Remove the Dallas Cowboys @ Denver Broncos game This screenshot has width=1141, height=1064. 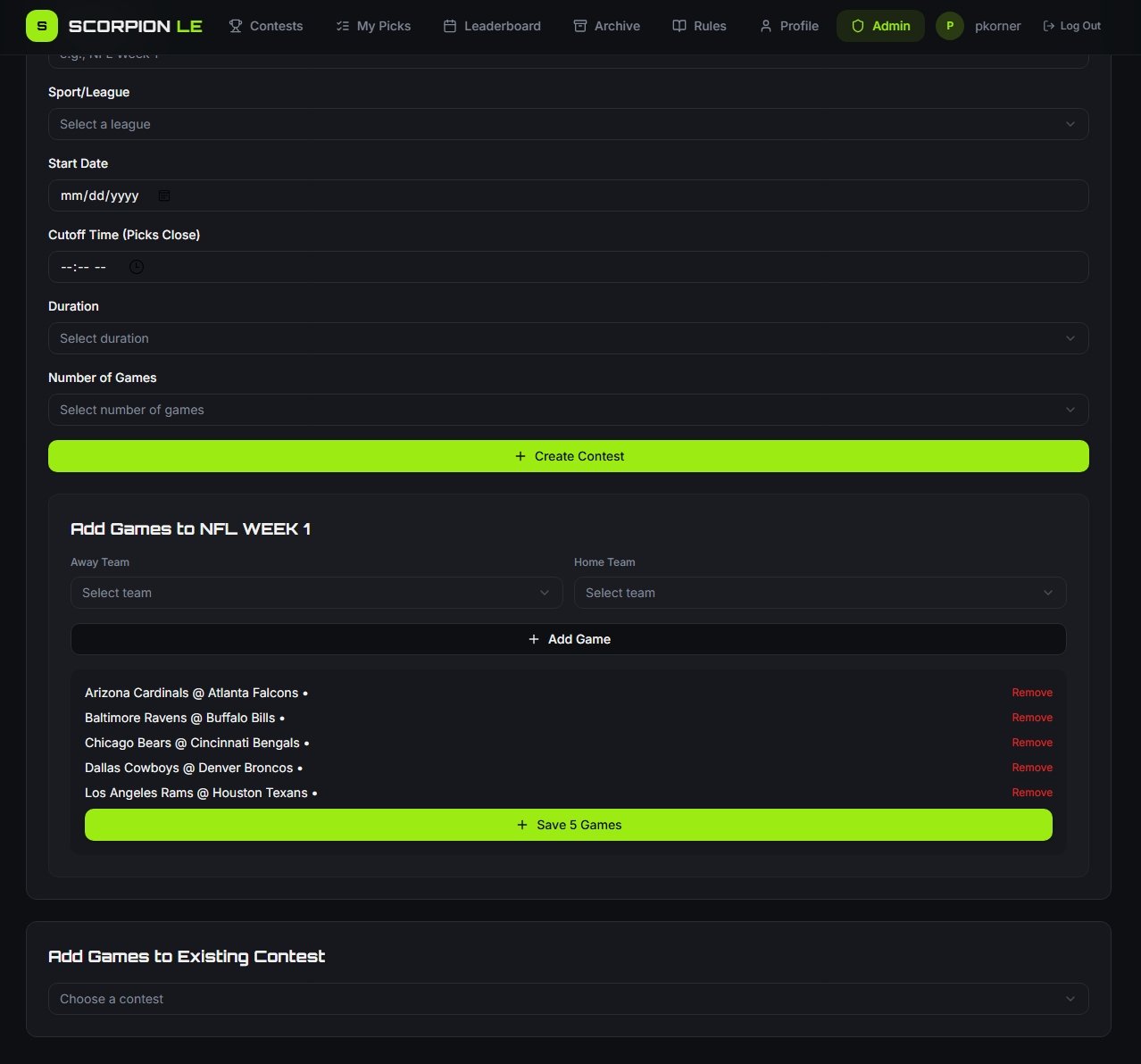[1031, 768]
